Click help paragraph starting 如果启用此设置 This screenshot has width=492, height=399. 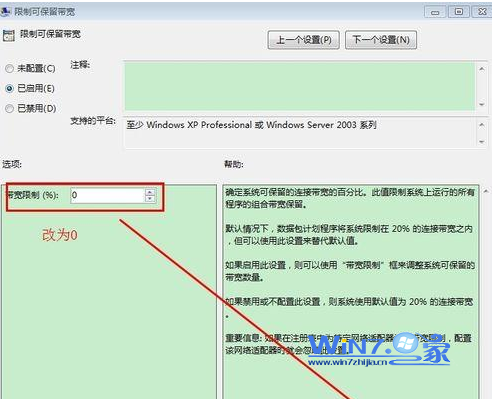(x=350, y=271)
